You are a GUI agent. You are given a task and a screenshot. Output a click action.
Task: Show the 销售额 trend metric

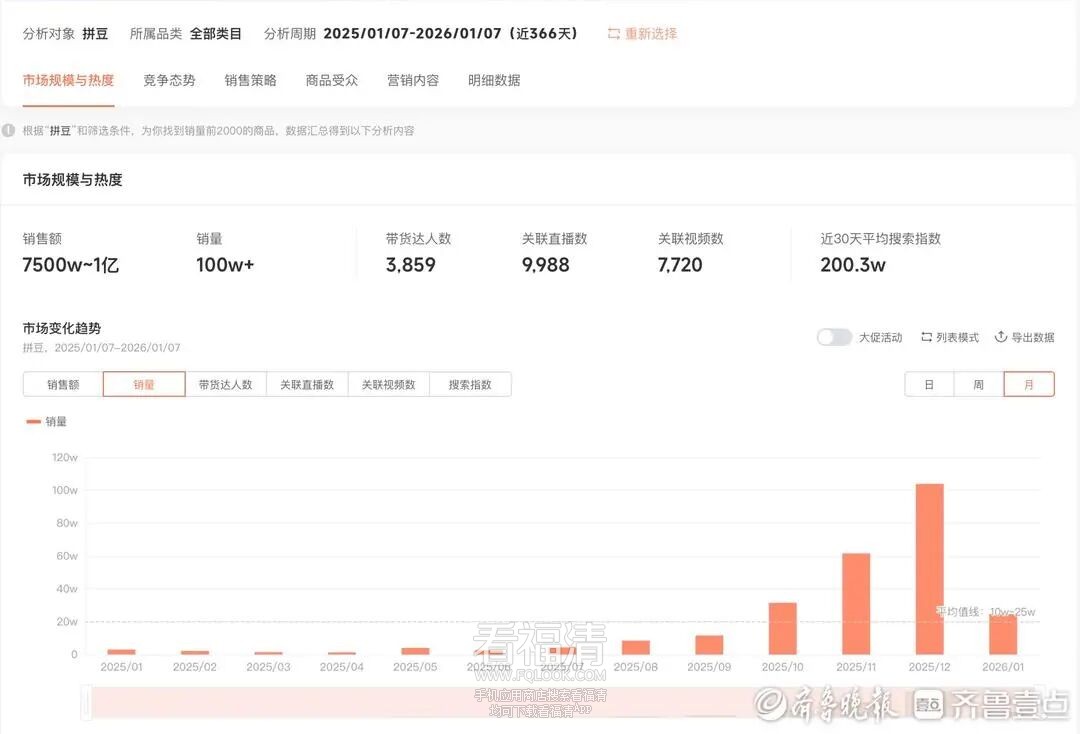(x=63, y=384)
